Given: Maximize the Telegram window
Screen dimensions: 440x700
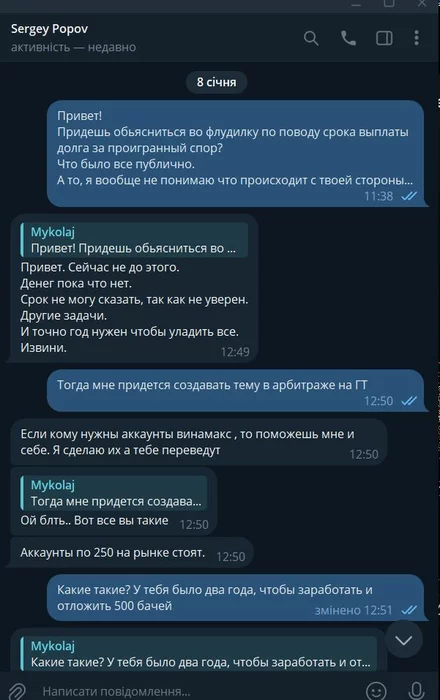Looking at the screenshot, I should [389, 4].
